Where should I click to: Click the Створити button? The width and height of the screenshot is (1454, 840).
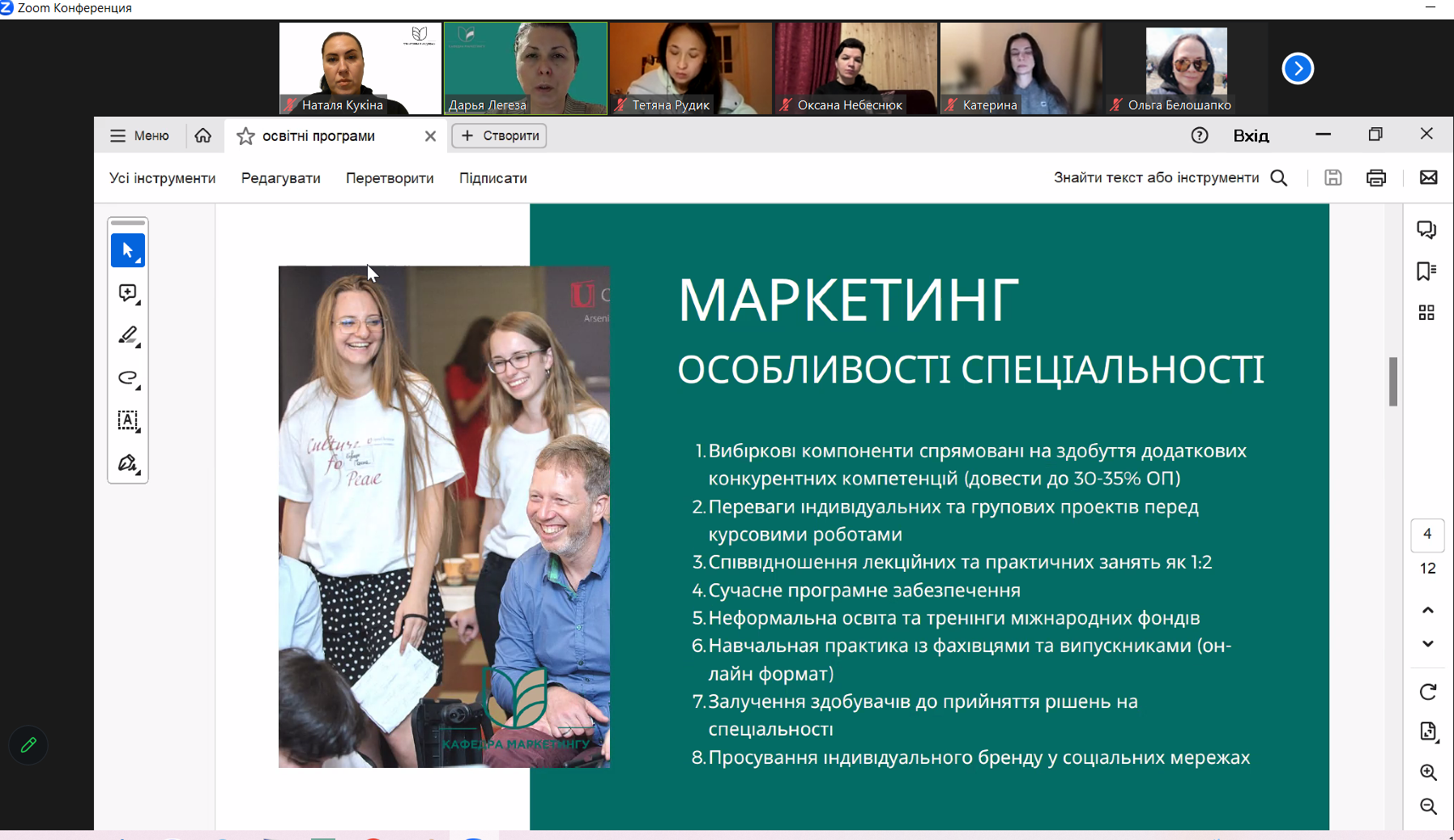499,136
